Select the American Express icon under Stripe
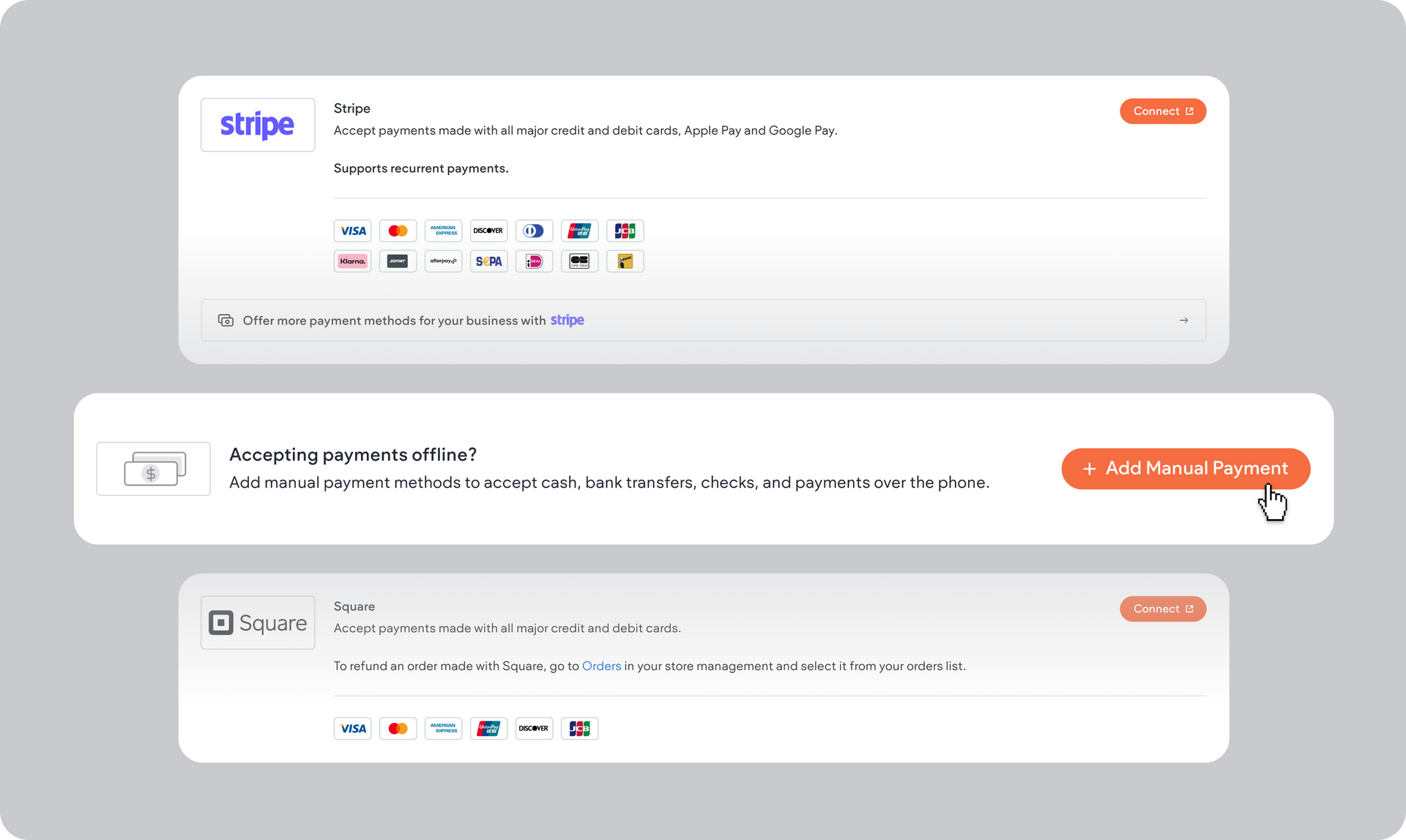The height and width of the screenshot is (840, 1406). point(443,231)
